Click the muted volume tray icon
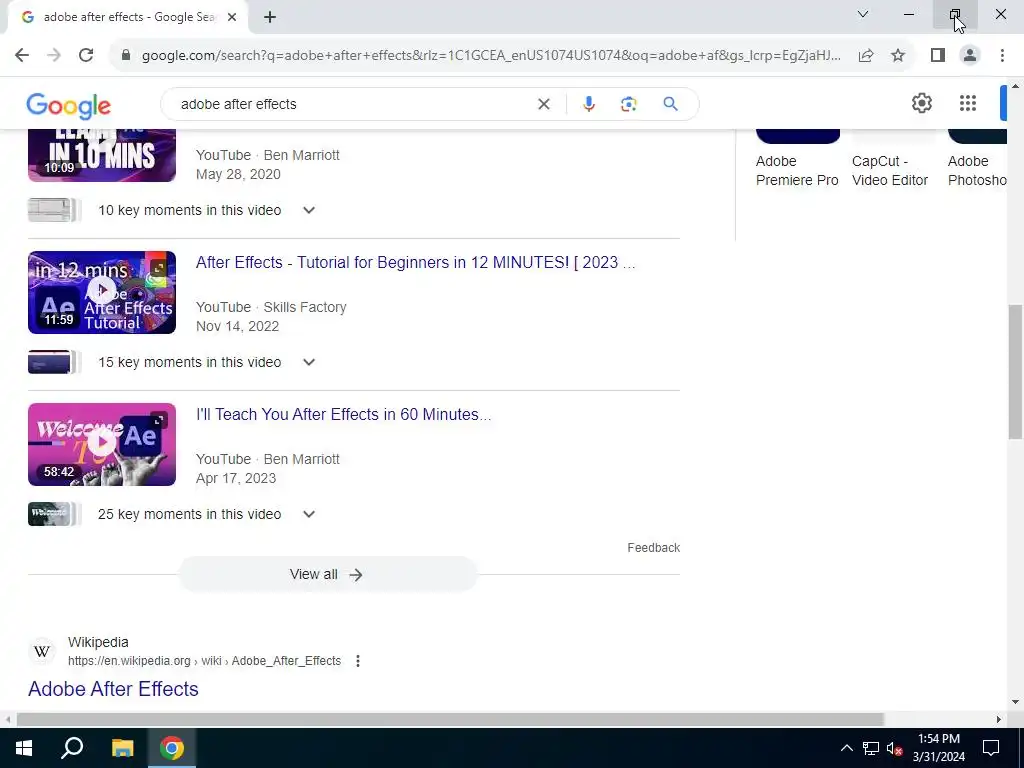 pyautogui.click(x=894, y=748)
